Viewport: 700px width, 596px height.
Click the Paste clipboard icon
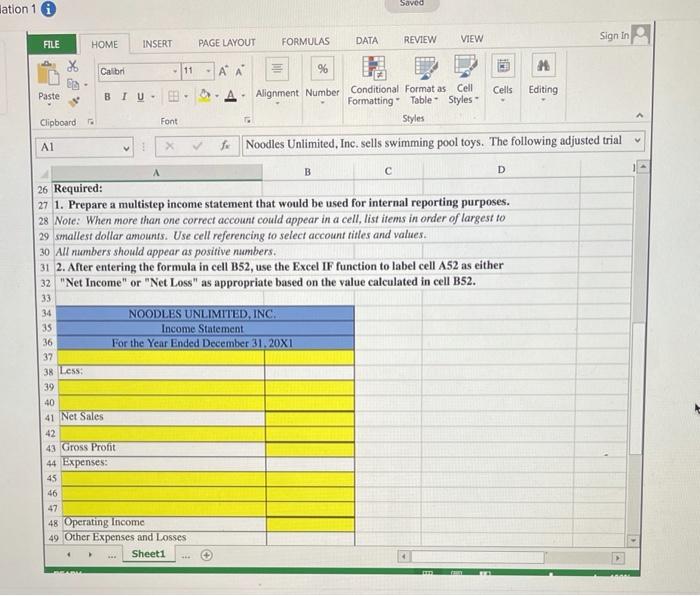click(x=48, y=74)
